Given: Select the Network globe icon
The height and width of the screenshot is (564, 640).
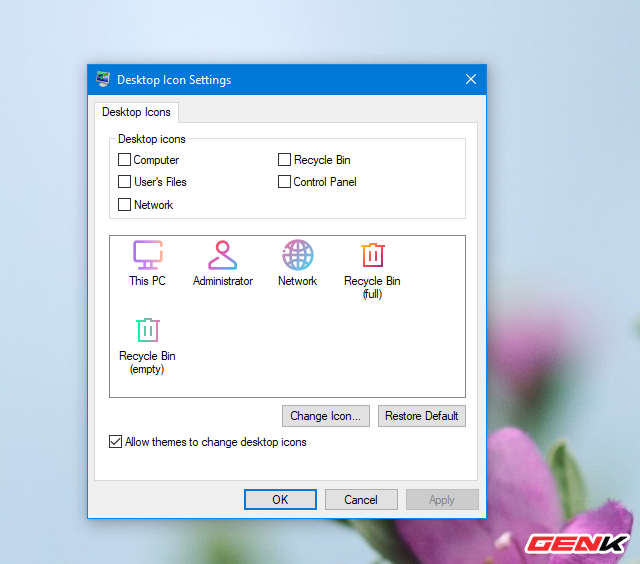Looking at the screenshot, I should coord(297,256).
